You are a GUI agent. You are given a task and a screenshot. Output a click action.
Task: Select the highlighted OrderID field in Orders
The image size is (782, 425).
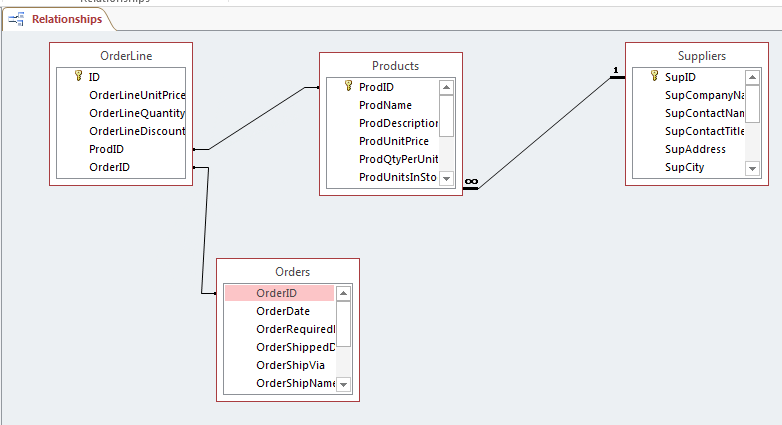(278, 293)
